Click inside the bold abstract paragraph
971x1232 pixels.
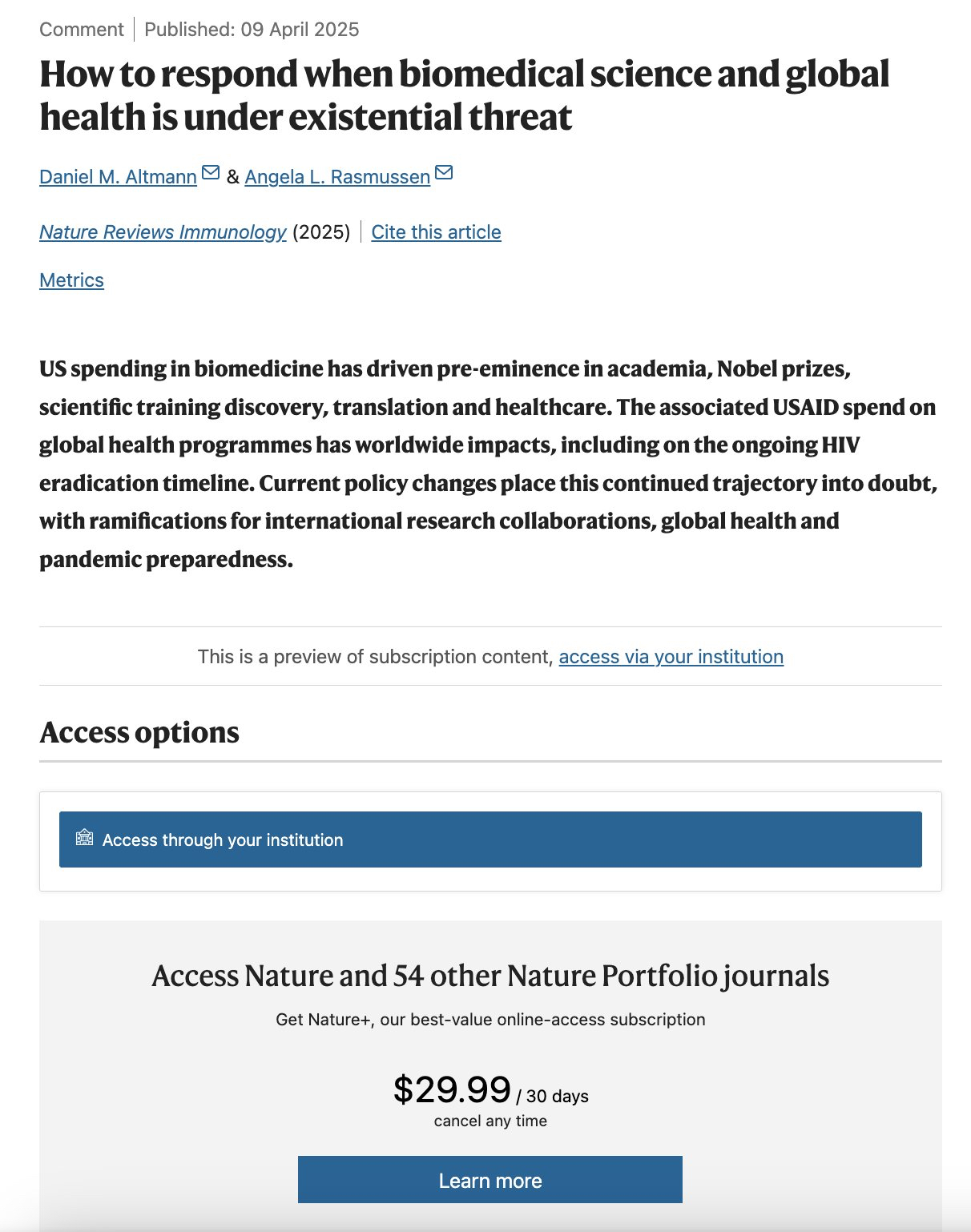coord(487,464)
